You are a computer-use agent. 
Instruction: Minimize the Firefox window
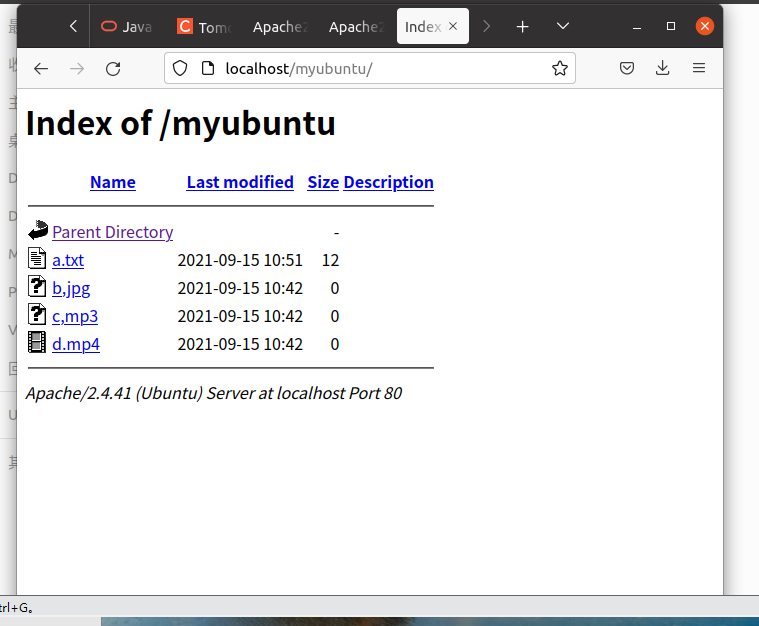pyautogui.click(x=637, y=27)
